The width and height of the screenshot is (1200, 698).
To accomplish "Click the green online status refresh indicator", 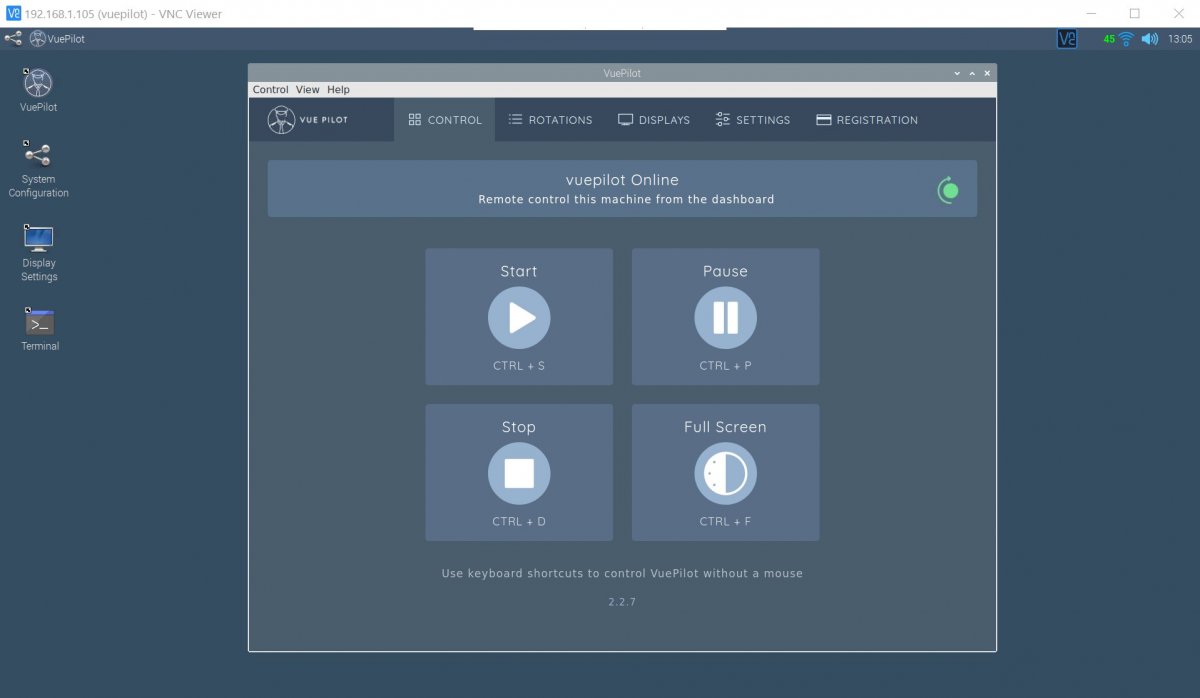I will pos(948,190).
